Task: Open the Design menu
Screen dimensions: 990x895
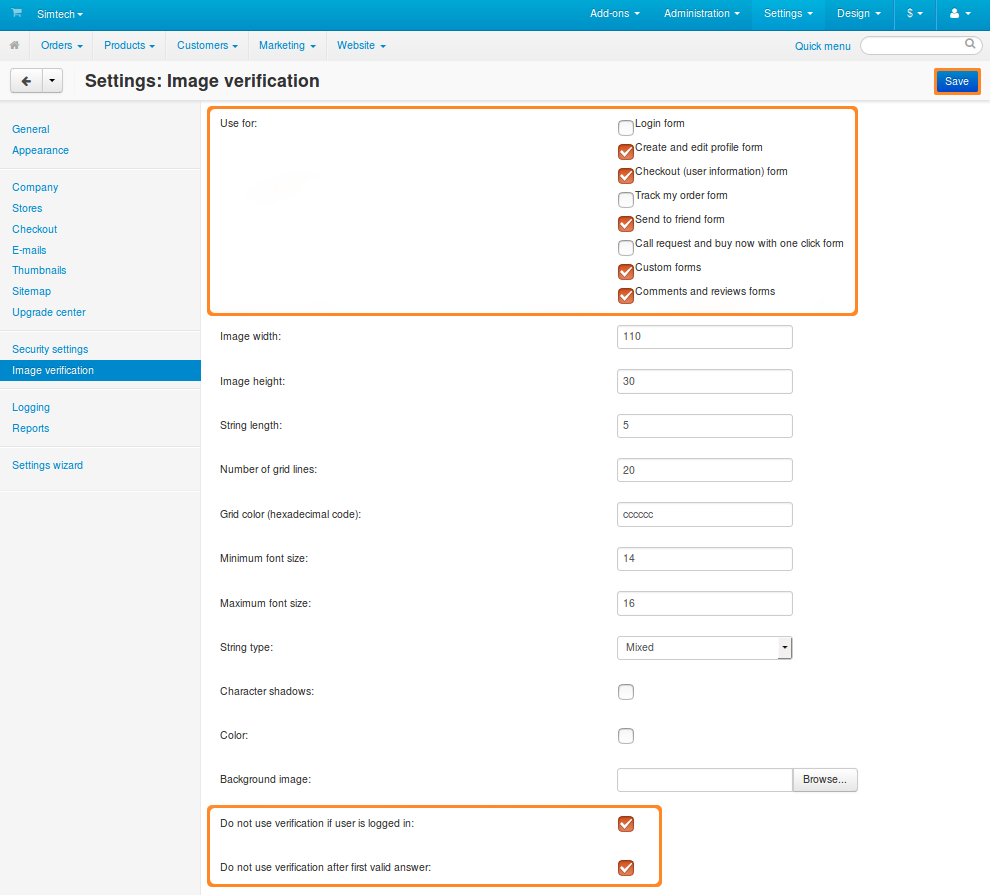Action: [859, 13]
